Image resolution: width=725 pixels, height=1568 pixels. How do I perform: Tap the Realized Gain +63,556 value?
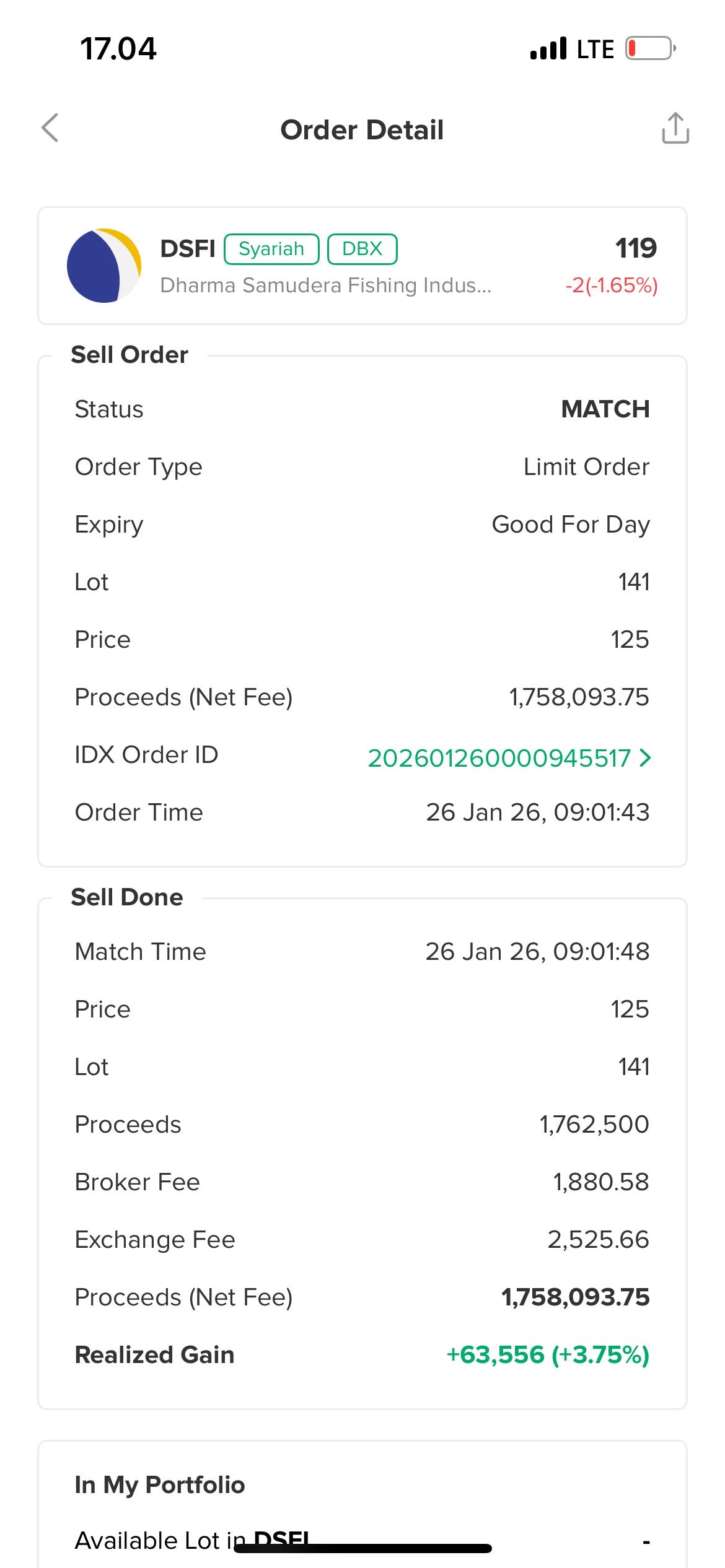click(548, 1355)
